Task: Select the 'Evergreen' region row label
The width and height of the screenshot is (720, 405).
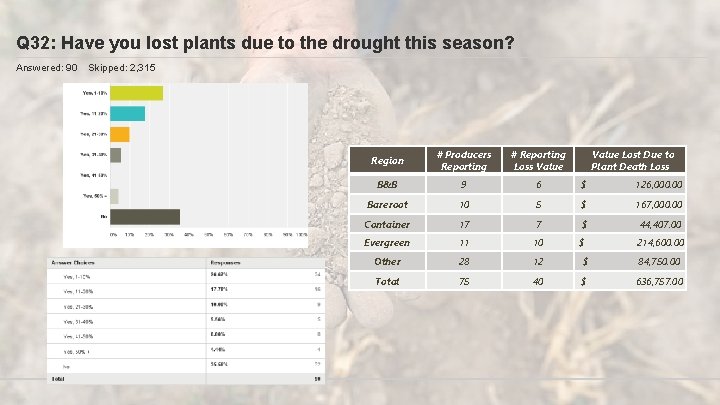Action: [x=387, y=242]
